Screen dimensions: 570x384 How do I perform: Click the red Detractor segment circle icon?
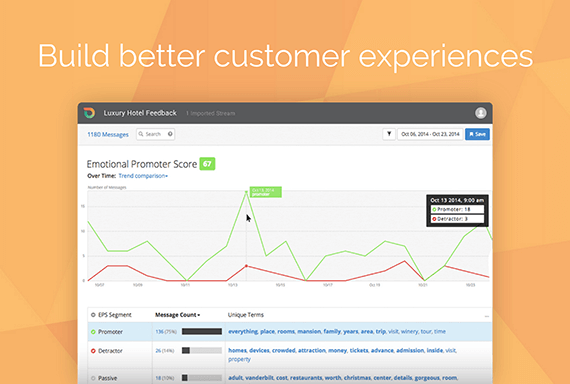(x=93, y=351)
